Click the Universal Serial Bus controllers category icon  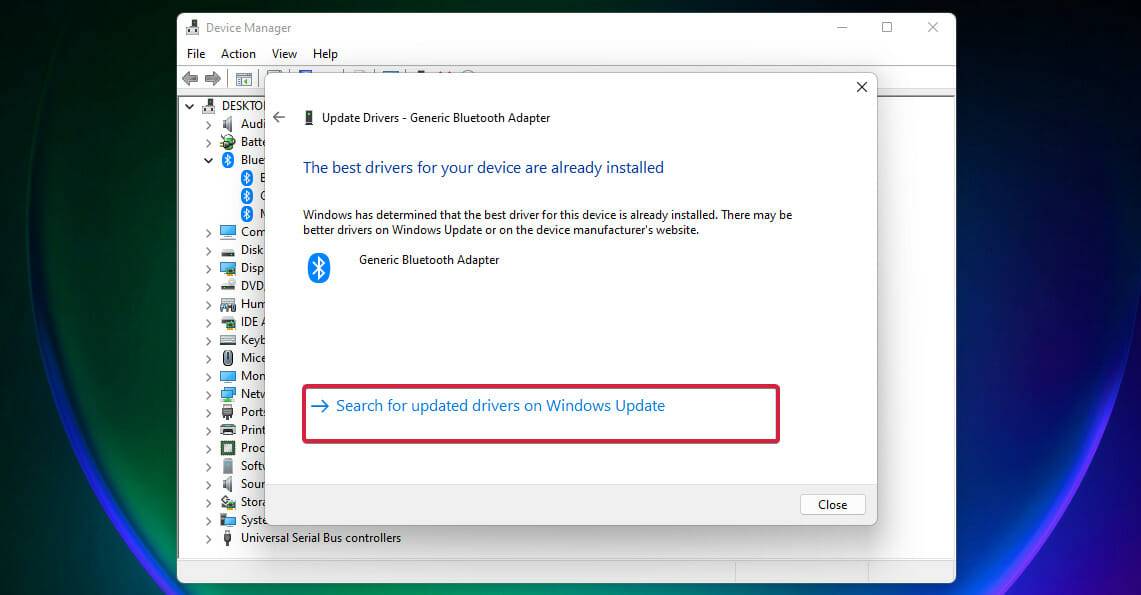[x=225, y=538]
